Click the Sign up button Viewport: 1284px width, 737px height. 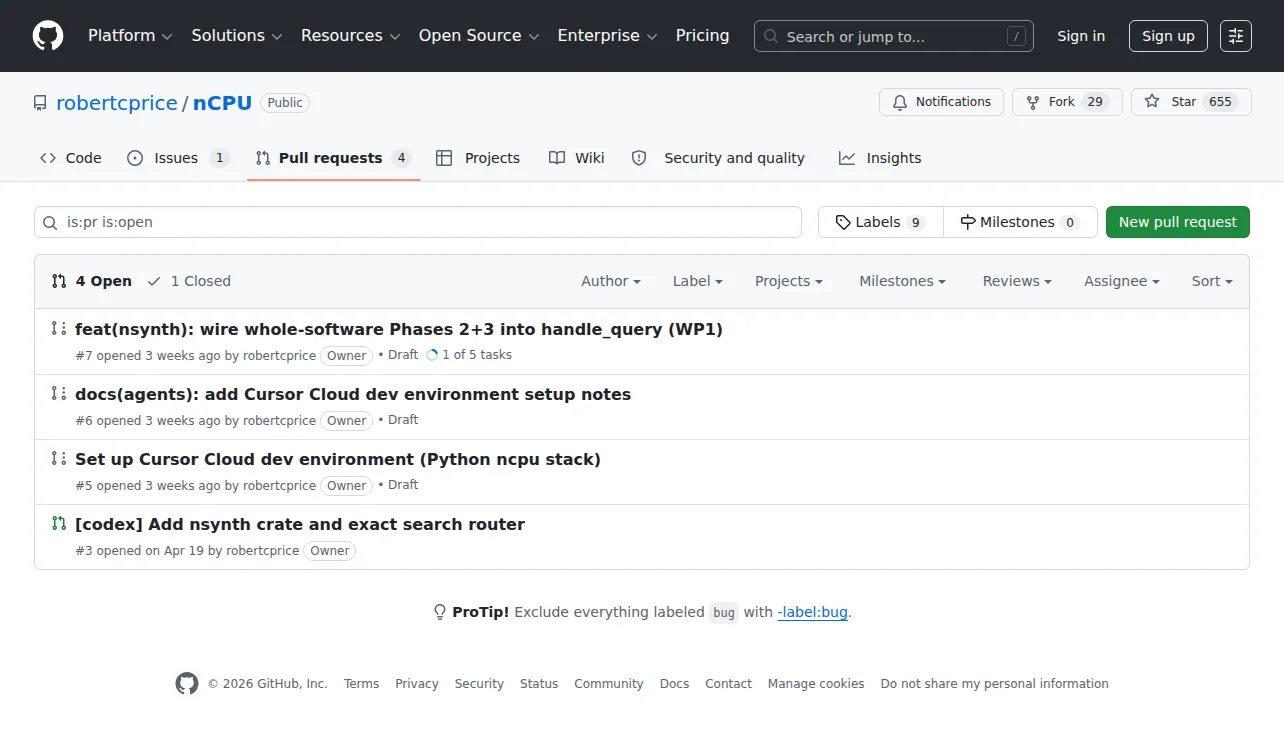point(1168,36)
